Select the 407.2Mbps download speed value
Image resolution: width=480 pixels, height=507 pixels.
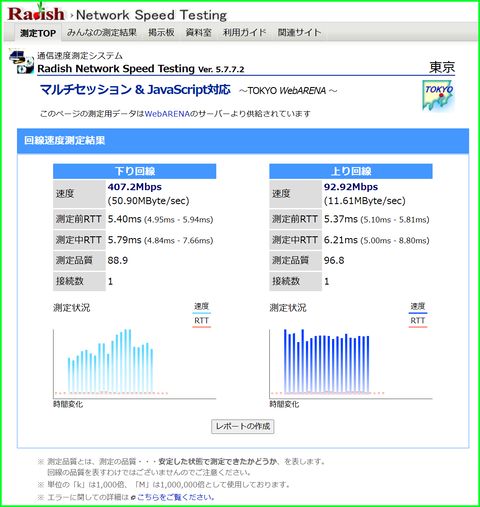(x=134, y=187)
